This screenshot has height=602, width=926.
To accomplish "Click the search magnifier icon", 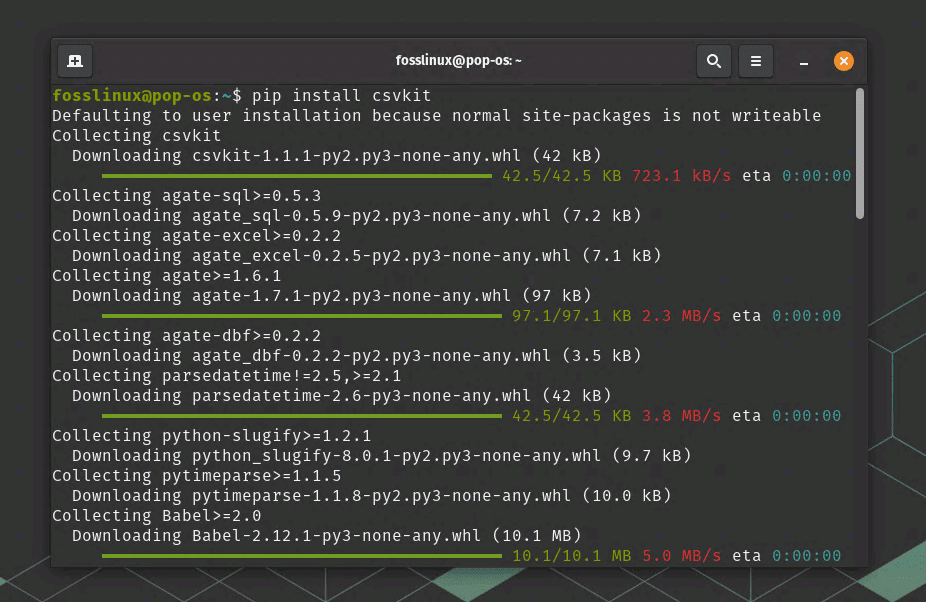I will [x=714, y=61].
